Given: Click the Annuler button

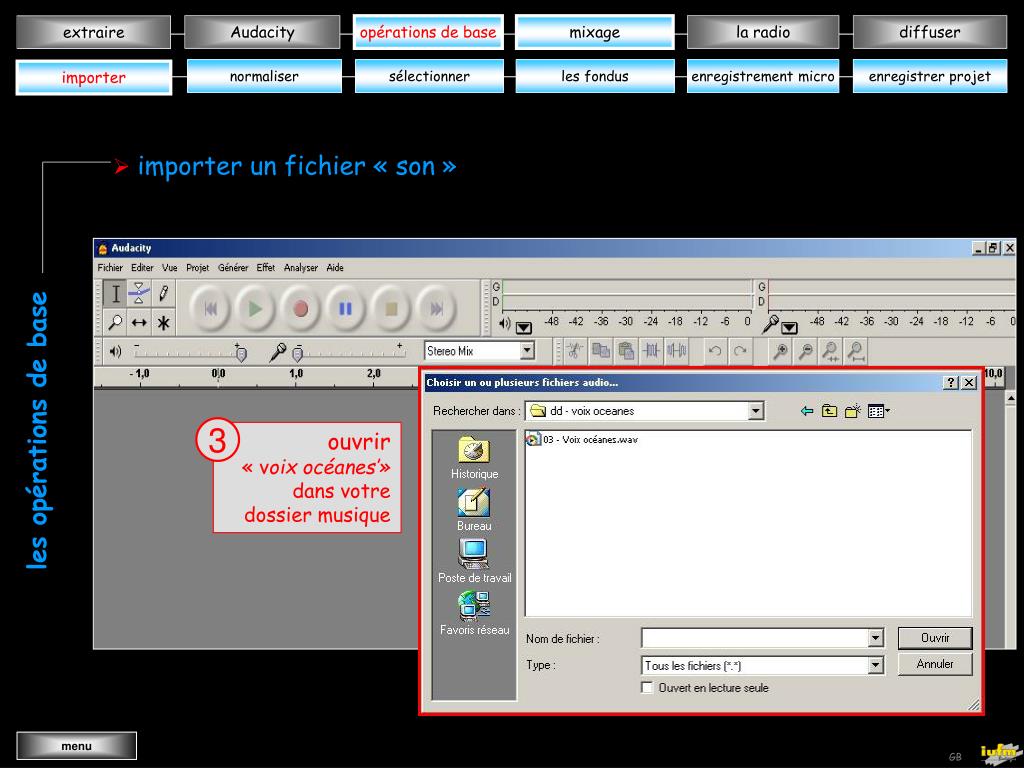Looking at the screenshot, I should click(x=935, y=664).
